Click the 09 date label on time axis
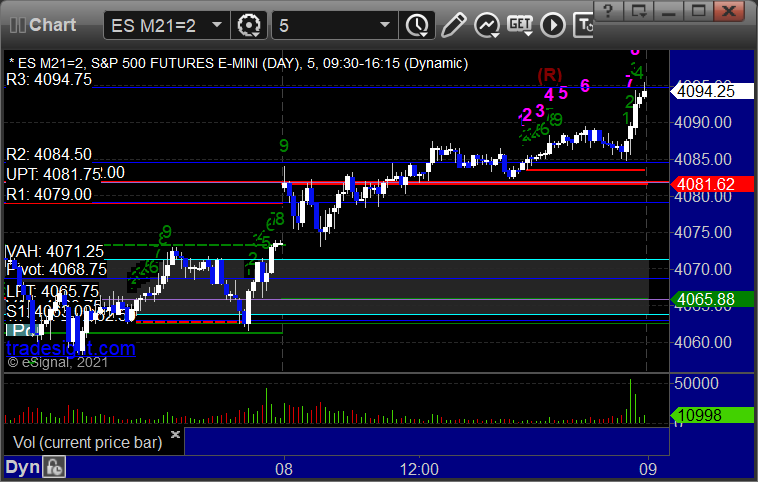This screenshot has height=482, width=758. (648, 469)
